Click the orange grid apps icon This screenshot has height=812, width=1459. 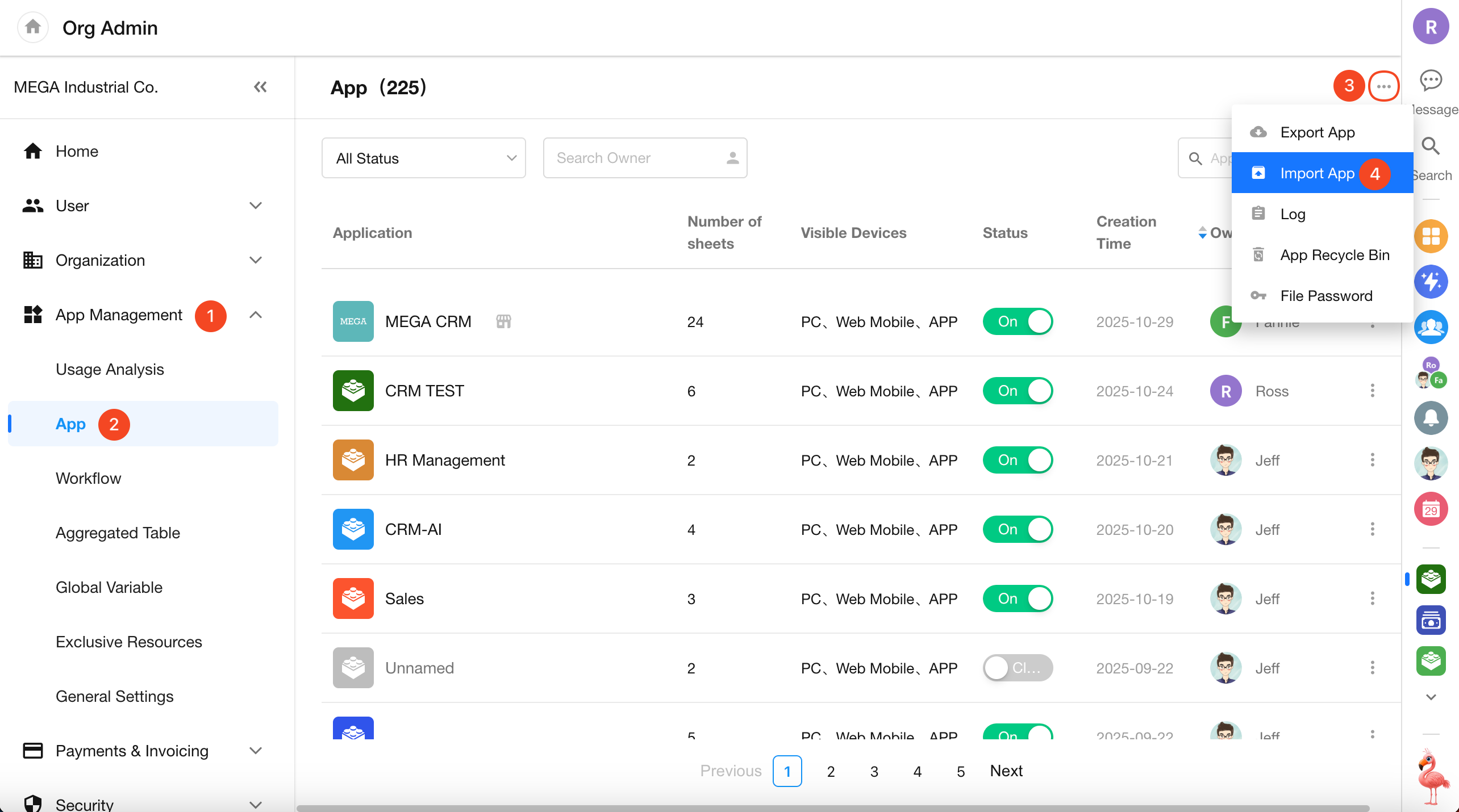tap(1431, 236)
